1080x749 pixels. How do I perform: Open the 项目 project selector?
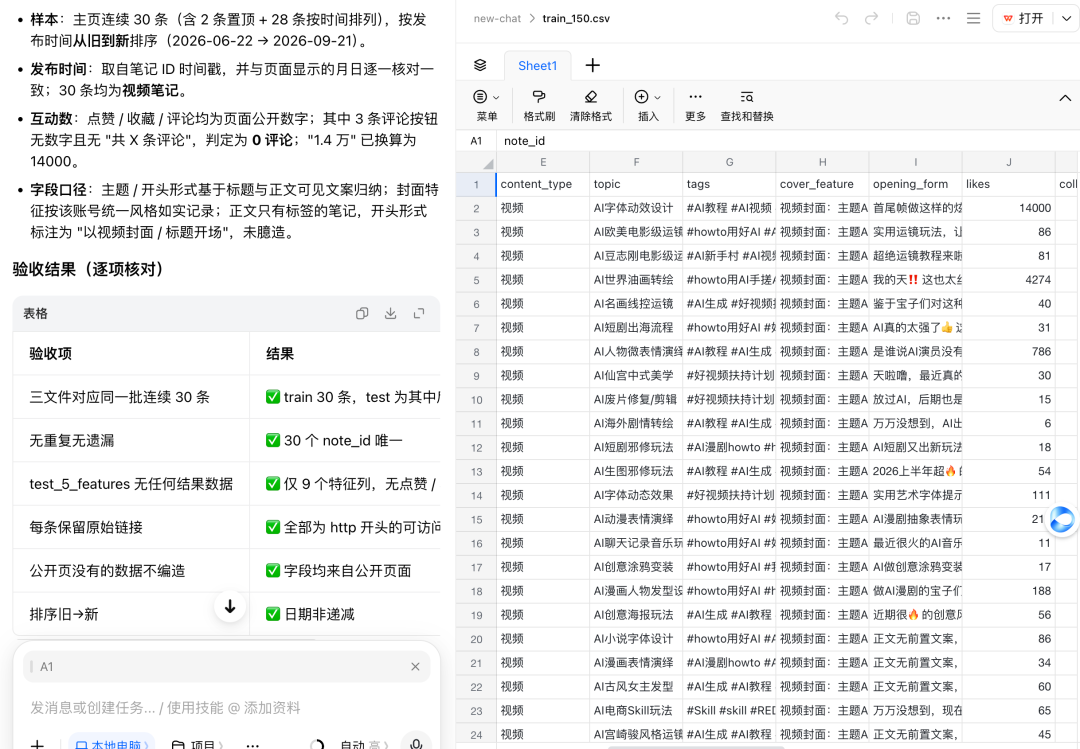[x=197, y=744]
